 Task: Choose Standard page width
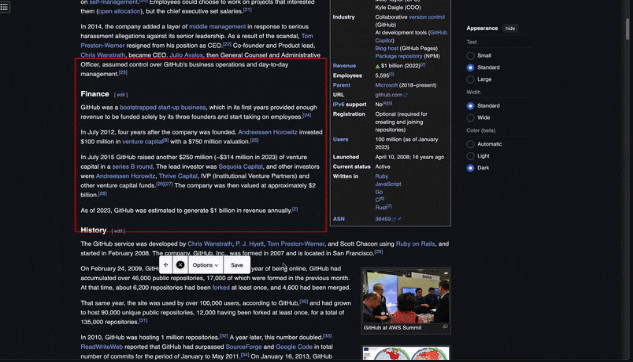[470, 106]
